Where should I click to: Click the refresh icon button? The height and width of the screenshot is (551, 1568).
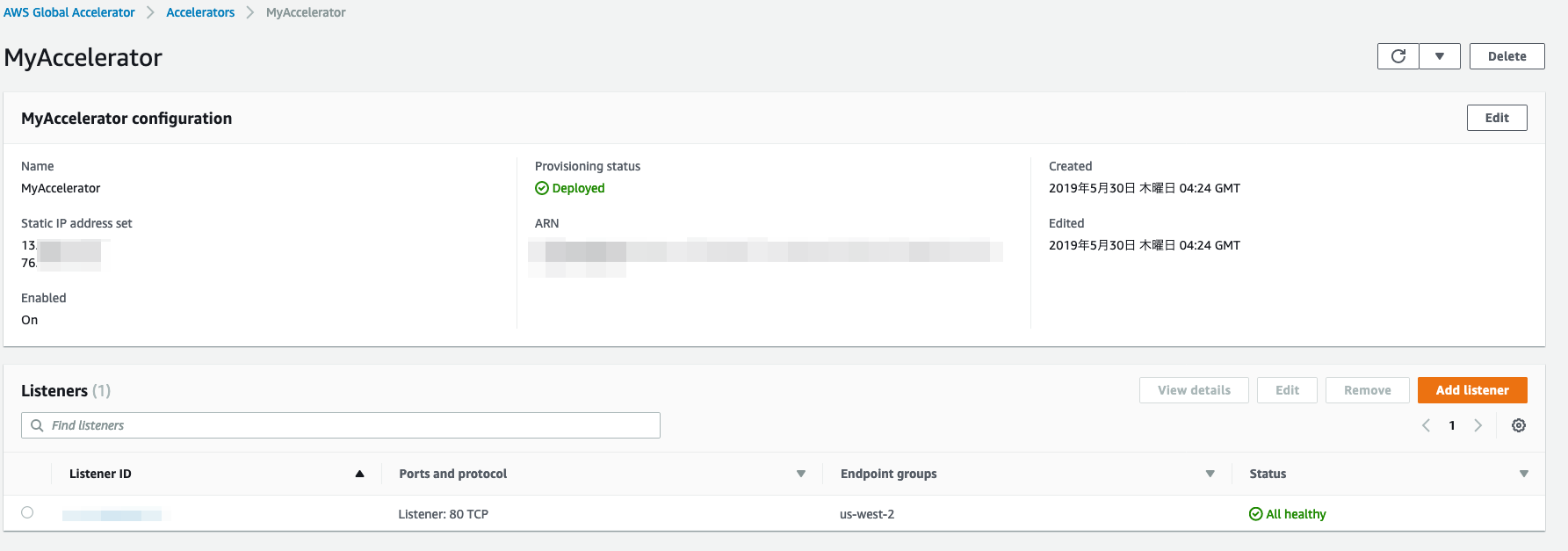coord(1398,56)
